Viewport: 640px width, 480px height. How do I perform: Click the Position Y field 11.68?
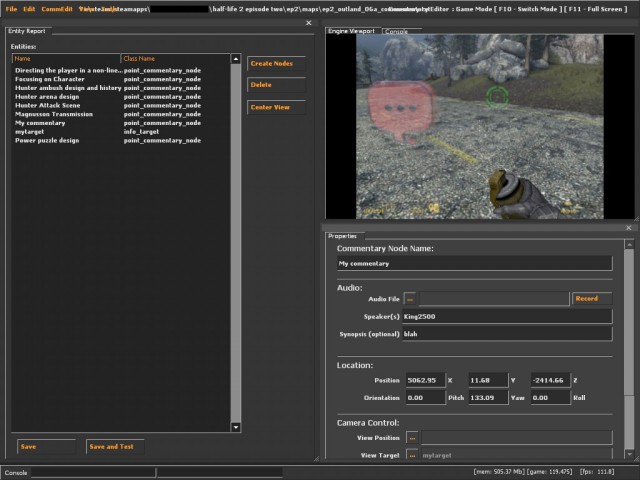[488, 380]
